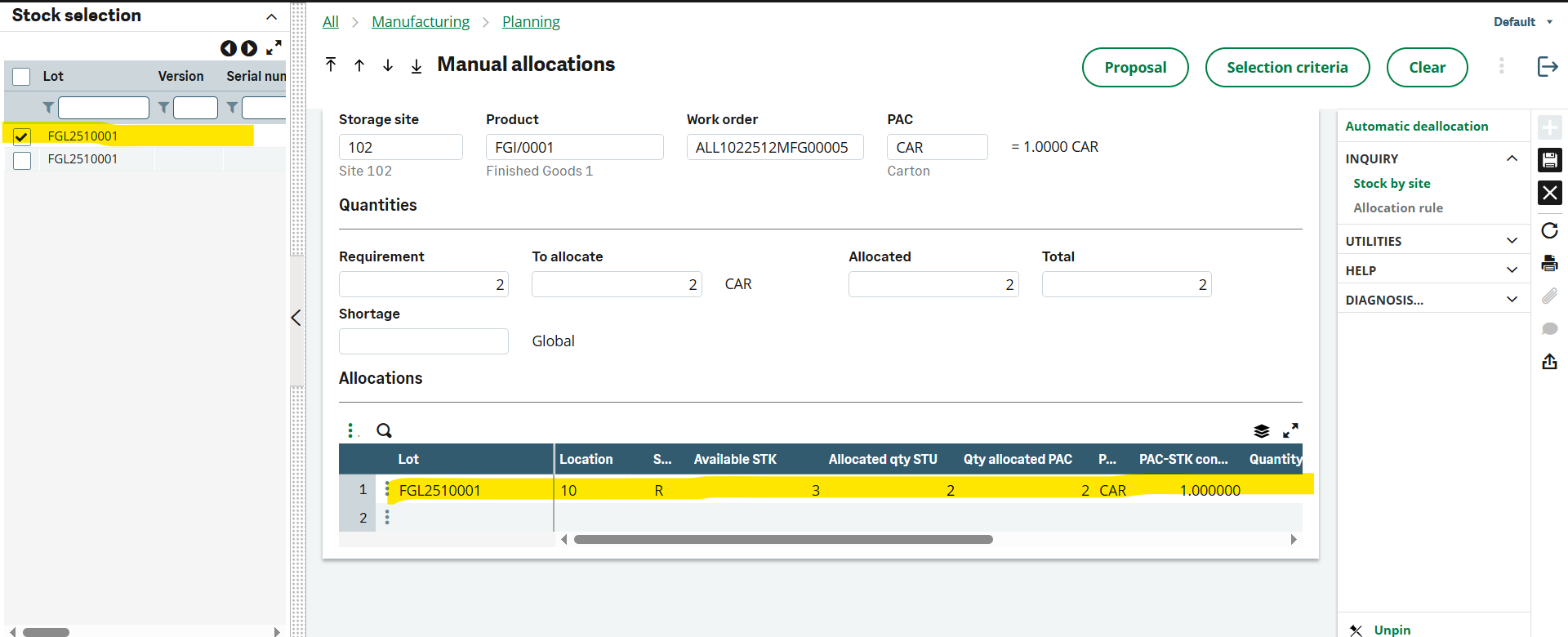Expand the HELP section

pyautogui.click(x=1512, y=270)
